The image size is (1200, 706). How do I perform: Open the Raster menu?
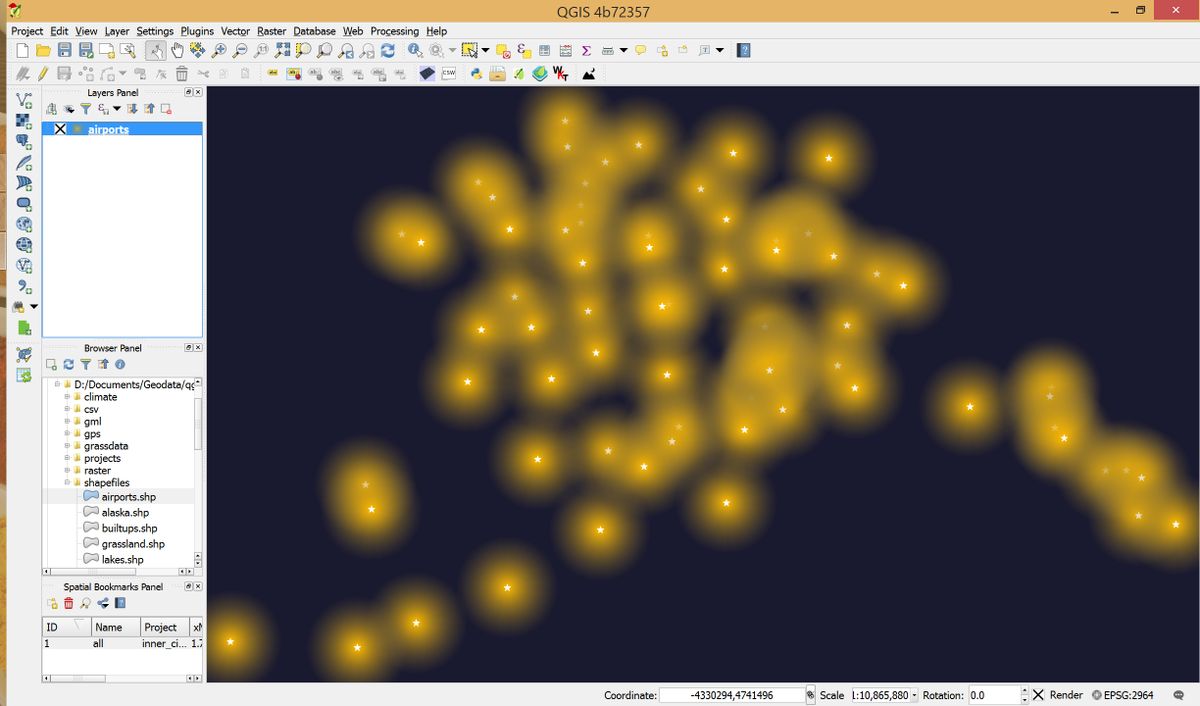271,31
